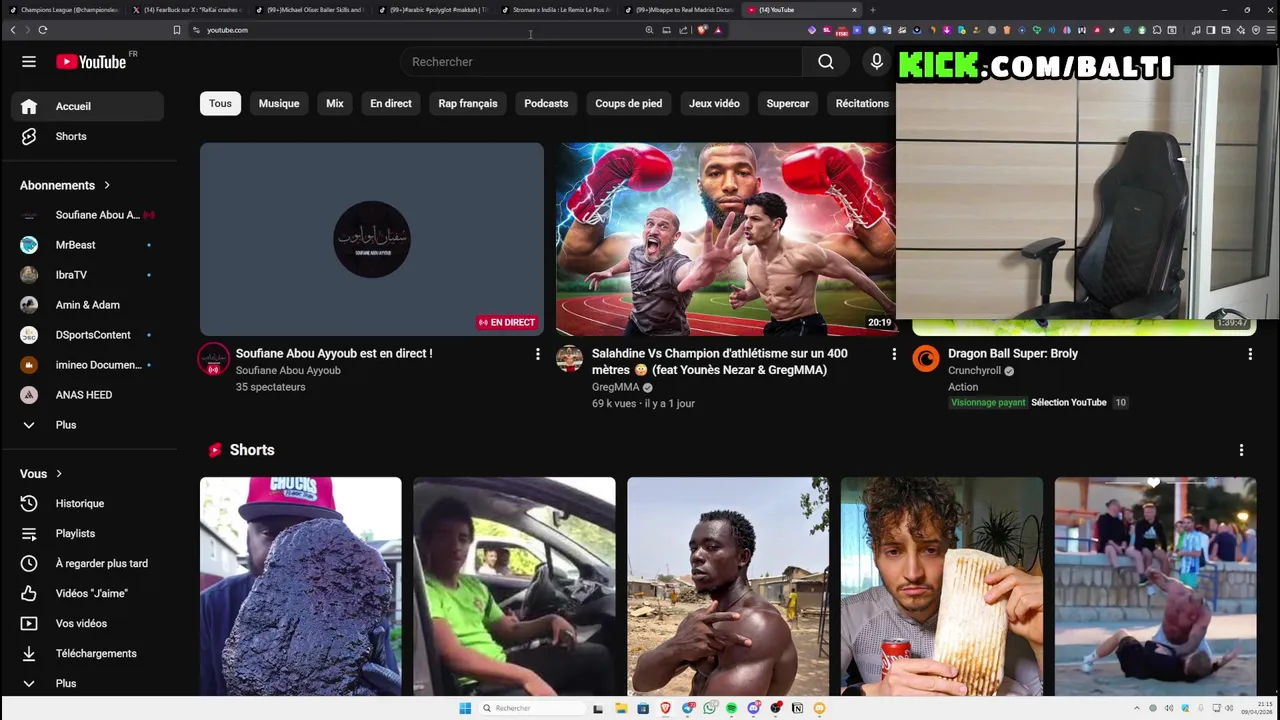This screenshot has height=720, width=1280.
Task: Click the YouTube Rechercher search field
Action: 601,62
